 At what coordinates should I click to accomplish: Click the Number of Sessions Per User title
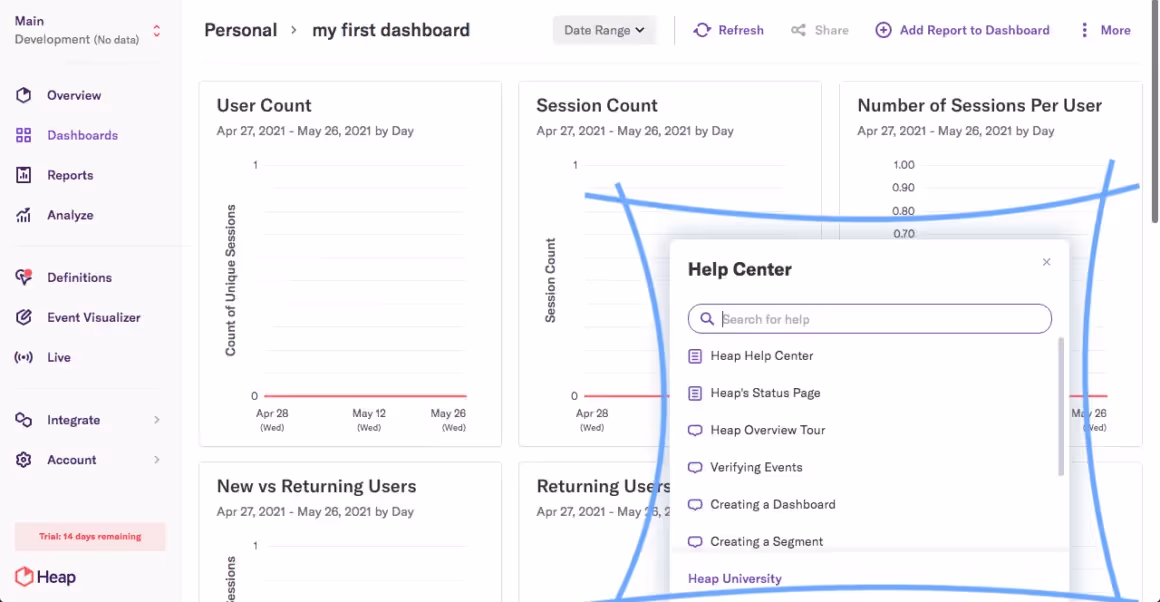[979, 105]
